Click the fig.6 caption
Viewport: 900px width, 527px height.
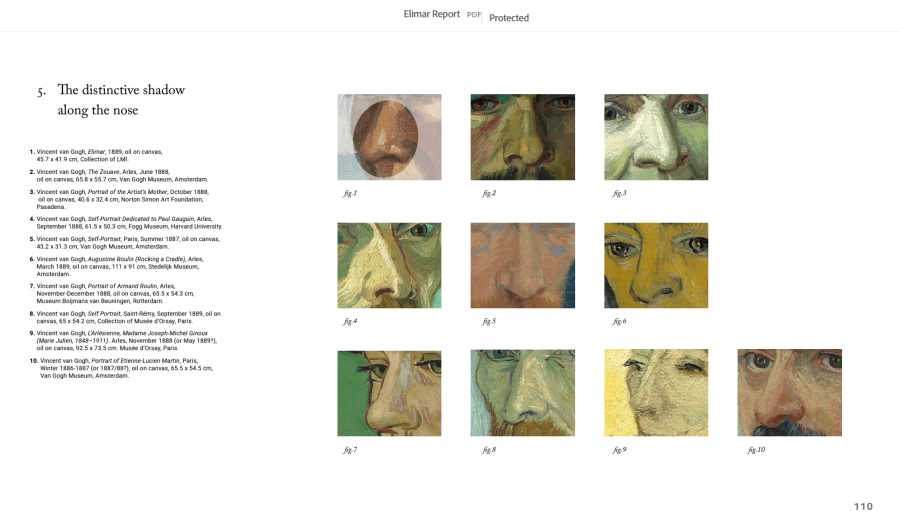coord(619,321)
